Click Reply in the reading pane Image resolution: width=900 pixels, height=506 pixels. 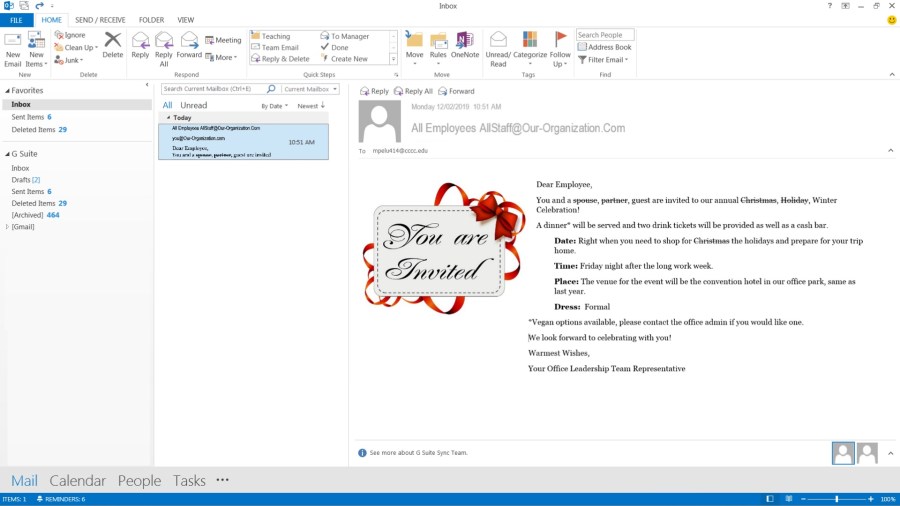click(x=374, y=91)
